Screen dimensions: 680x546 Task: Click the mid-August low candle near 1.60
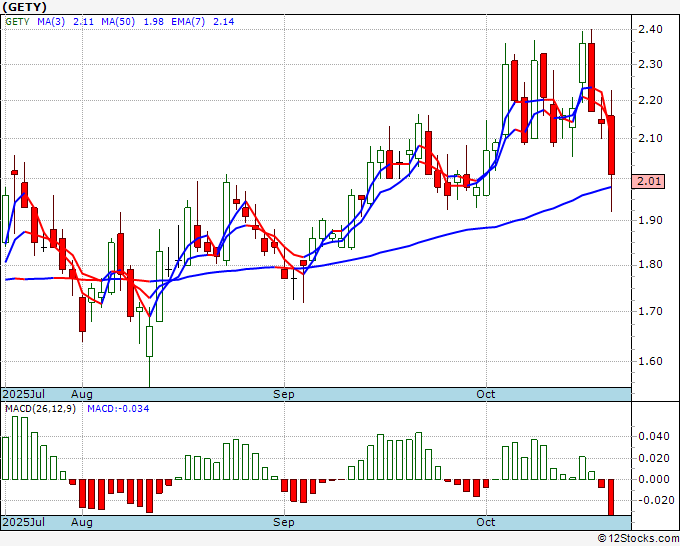click(150, 341)
